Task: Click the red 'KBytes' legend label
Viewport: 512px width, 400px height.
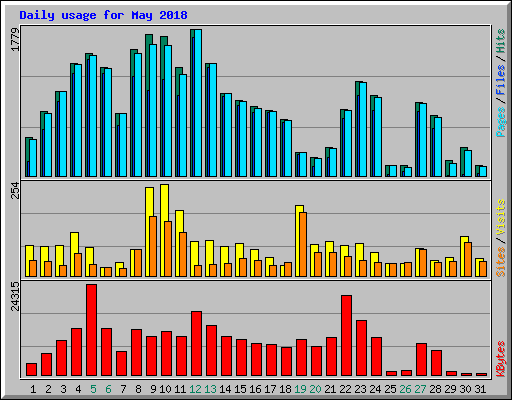Action: tap(500, 359)
